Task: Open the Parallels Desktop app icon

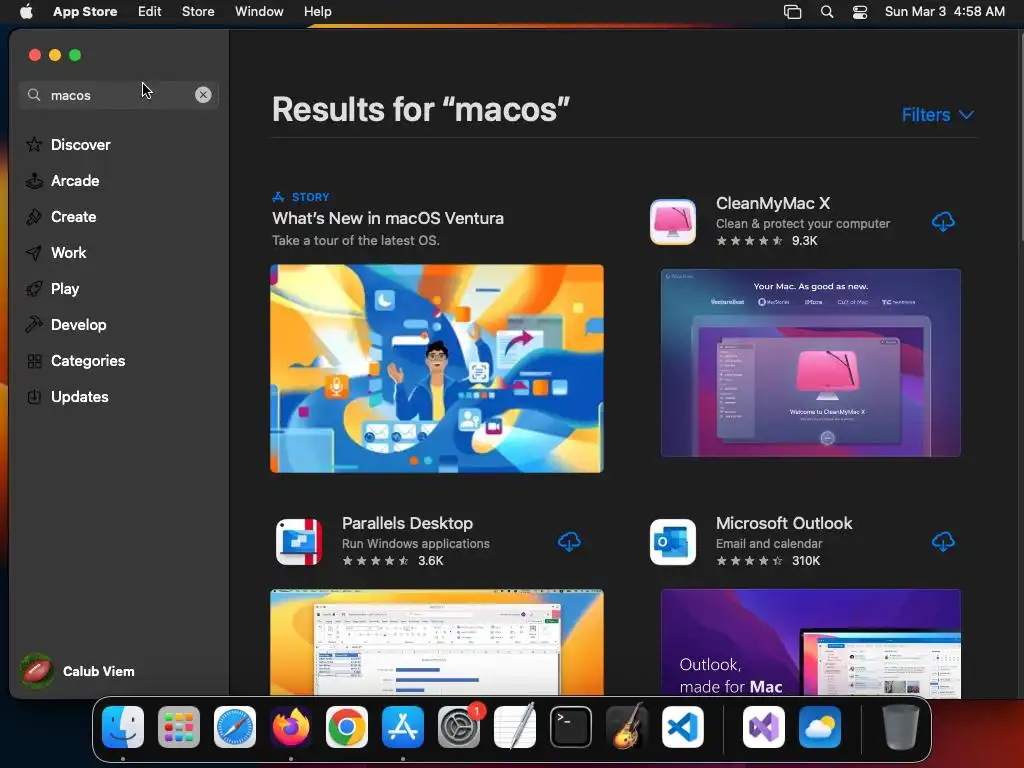Action: click(x=298, y=542)
